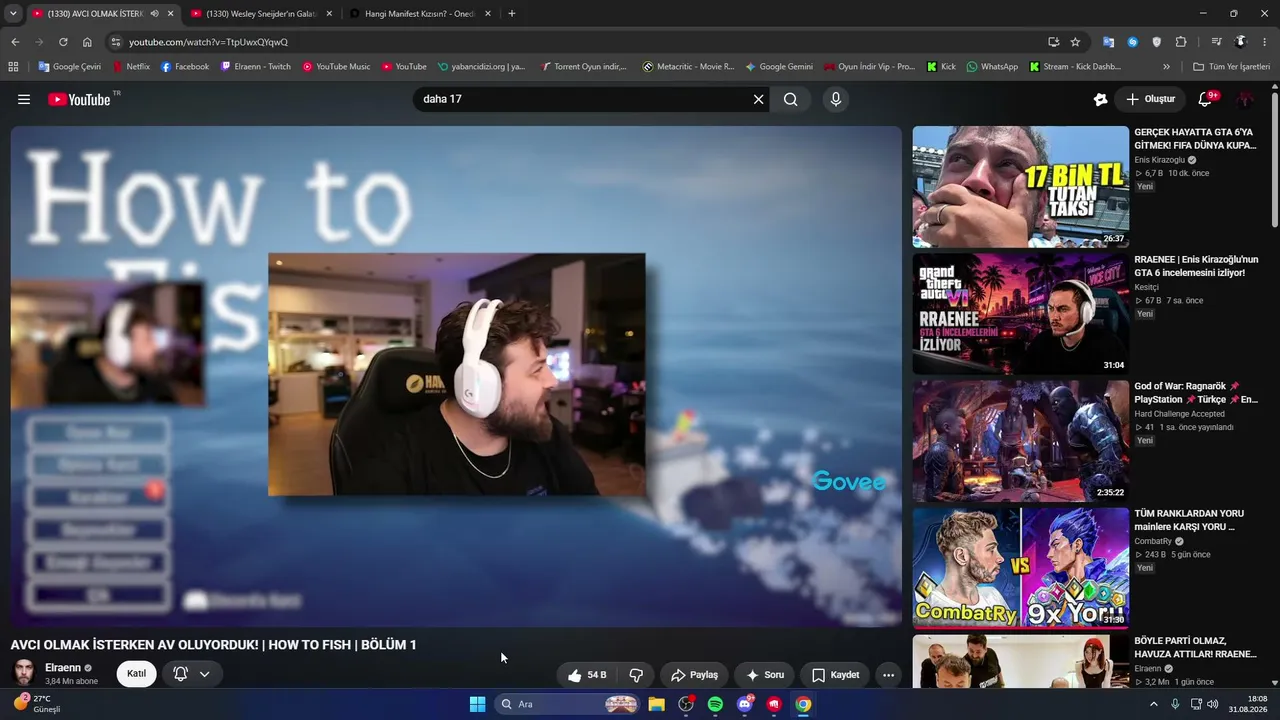1280x720 pixels.
Task: Click the browser home button
Action: tap(87, 42)
